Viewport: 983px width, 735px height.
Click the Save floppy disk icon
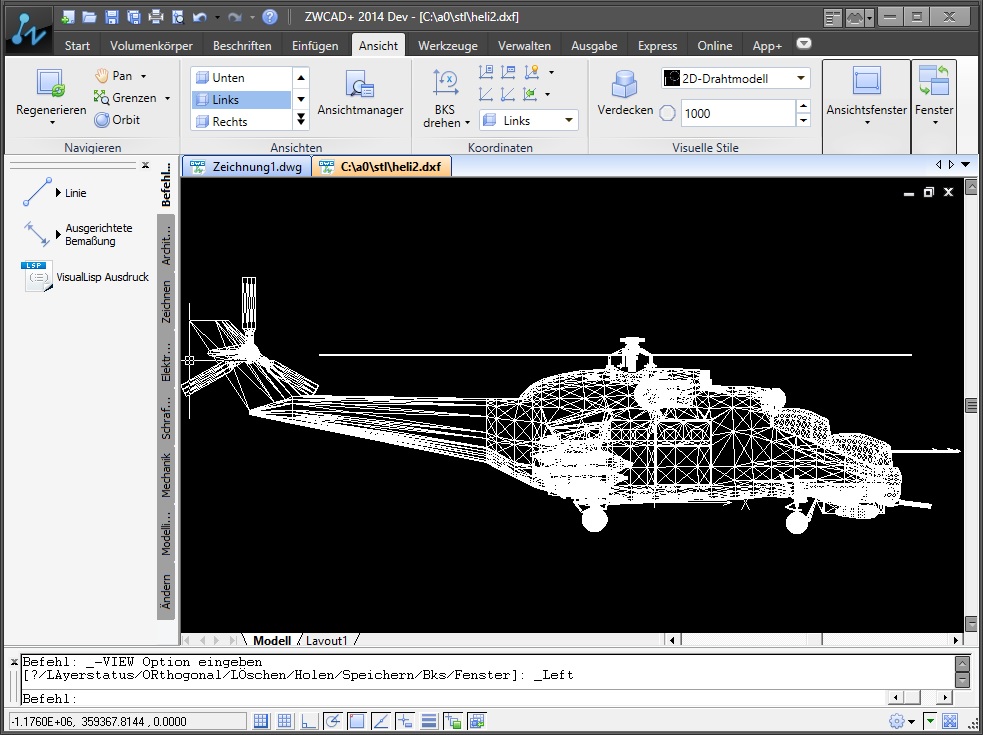click(x=112, y=17)
